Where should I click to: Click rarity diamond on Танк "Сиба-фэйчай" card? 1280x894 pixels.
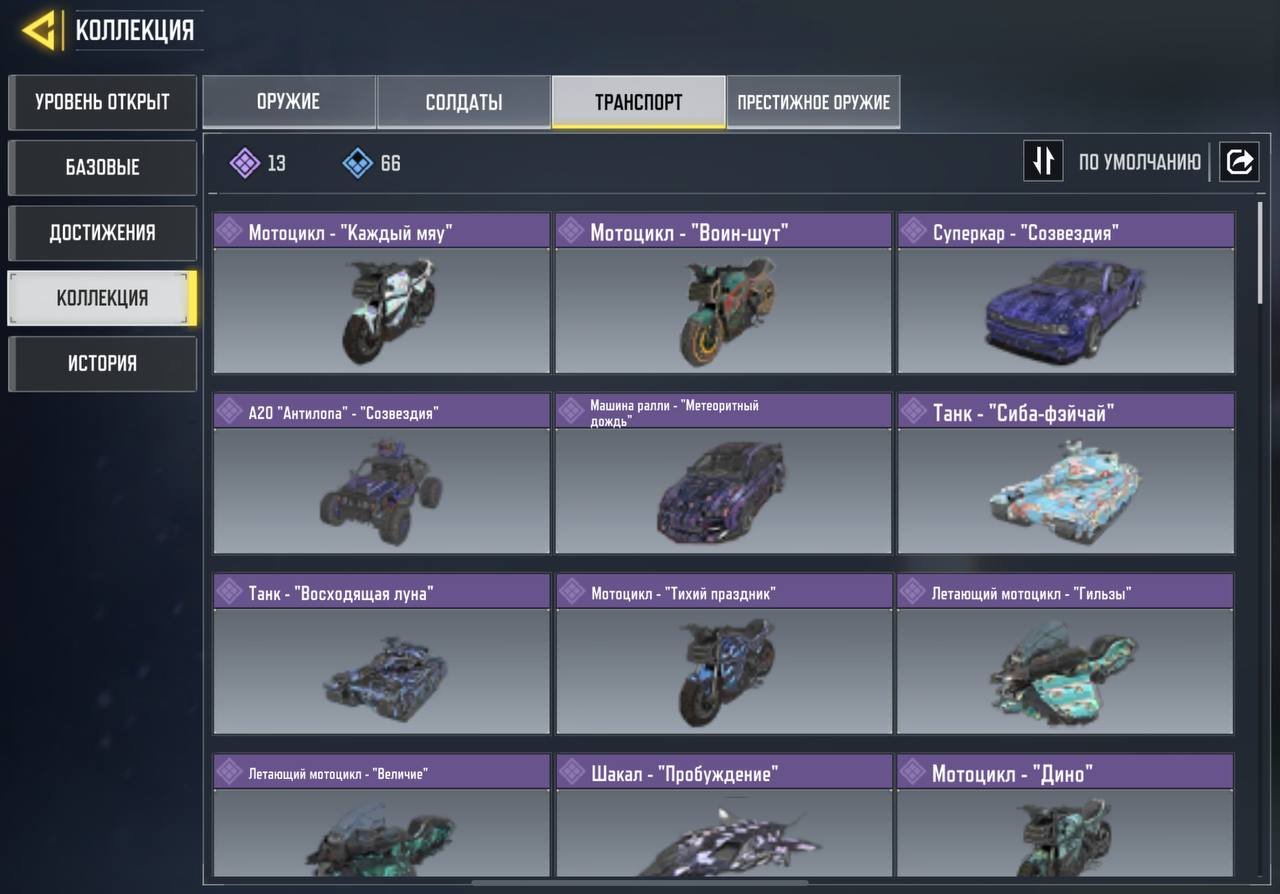tap(913, 411)
